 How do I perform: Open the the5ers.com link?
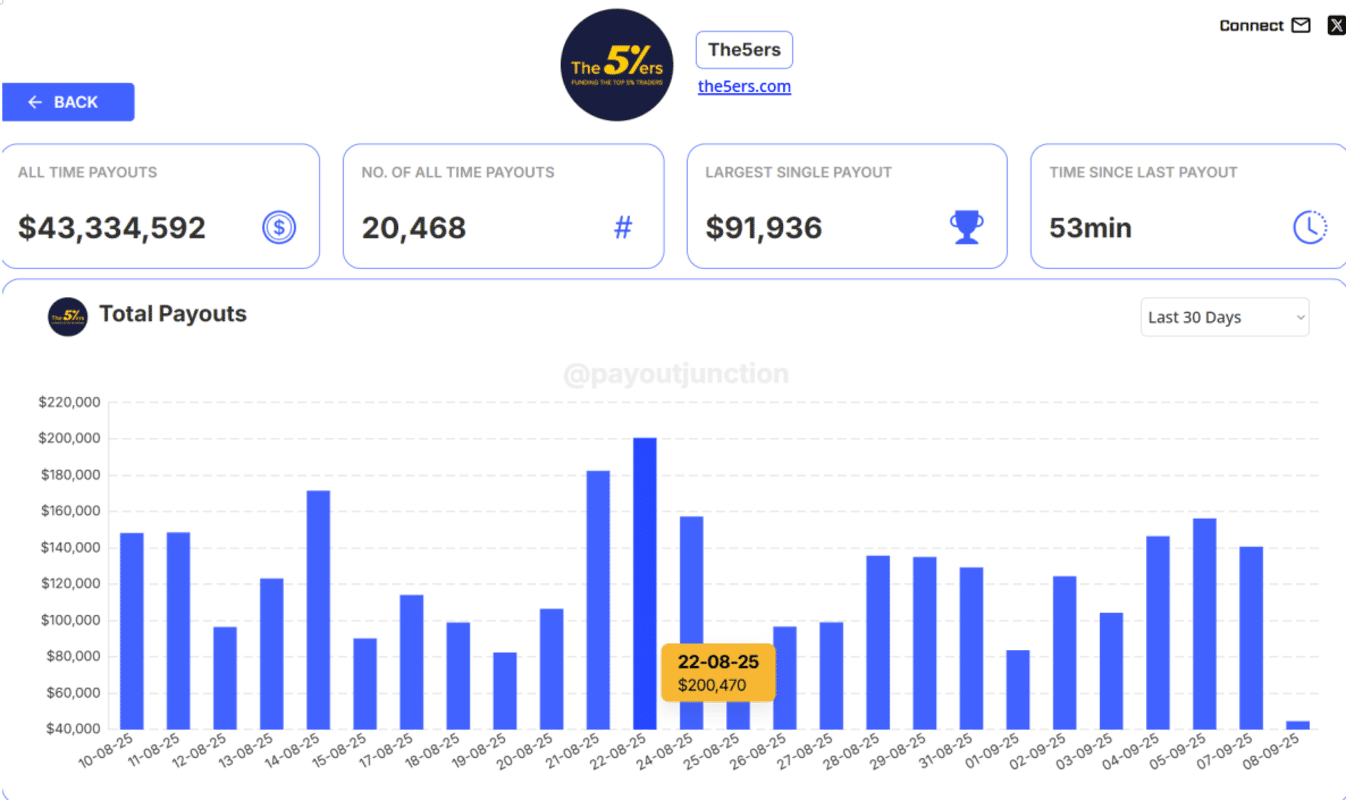[x=745, y=87]
